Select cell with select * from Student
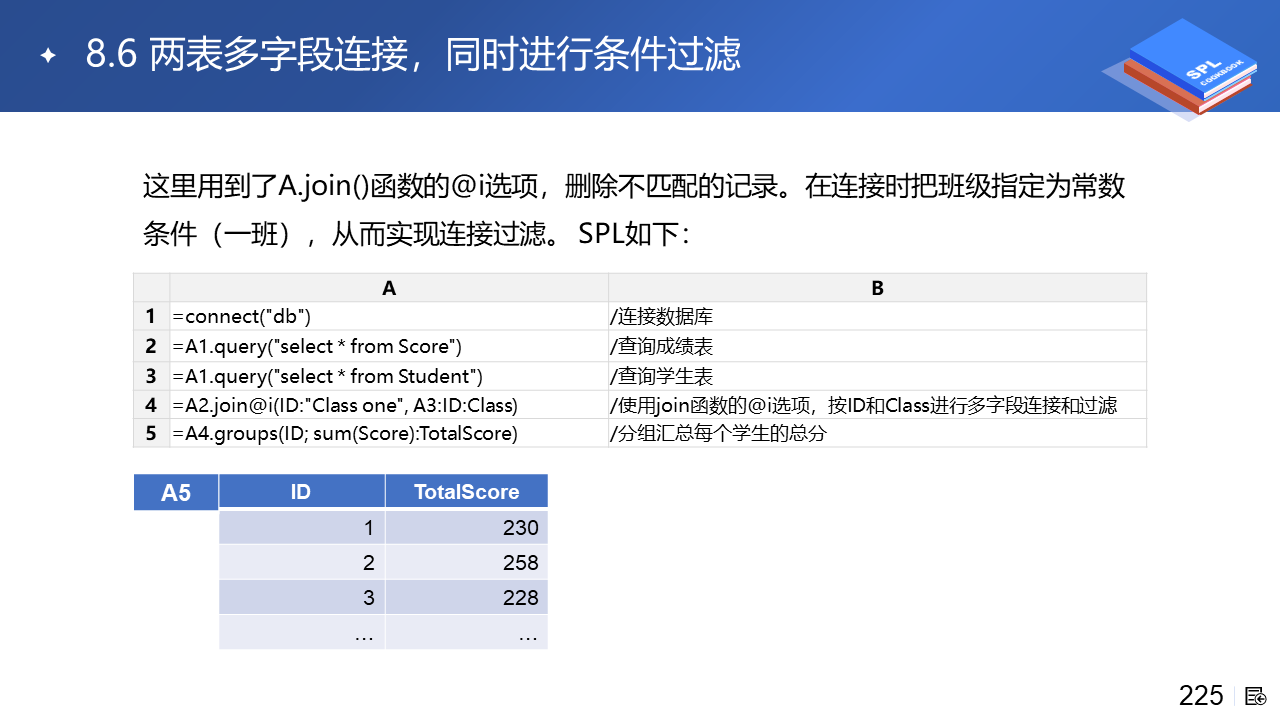Viewport: 1280px width, 720px height. [389, 376]
